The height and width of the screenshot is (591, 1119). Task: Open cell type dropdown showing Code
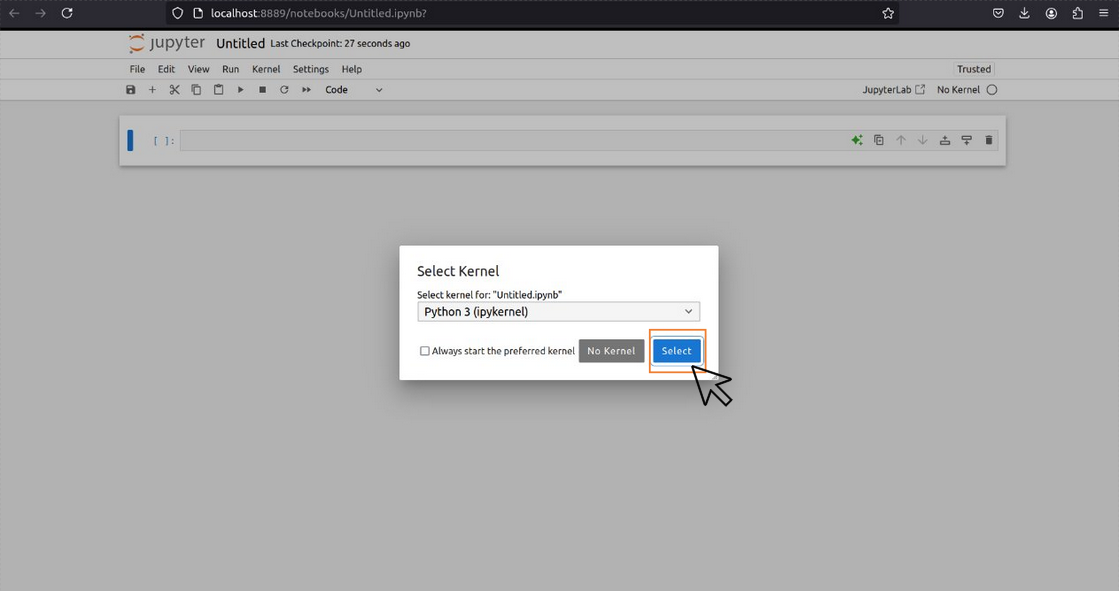[354, 90]
